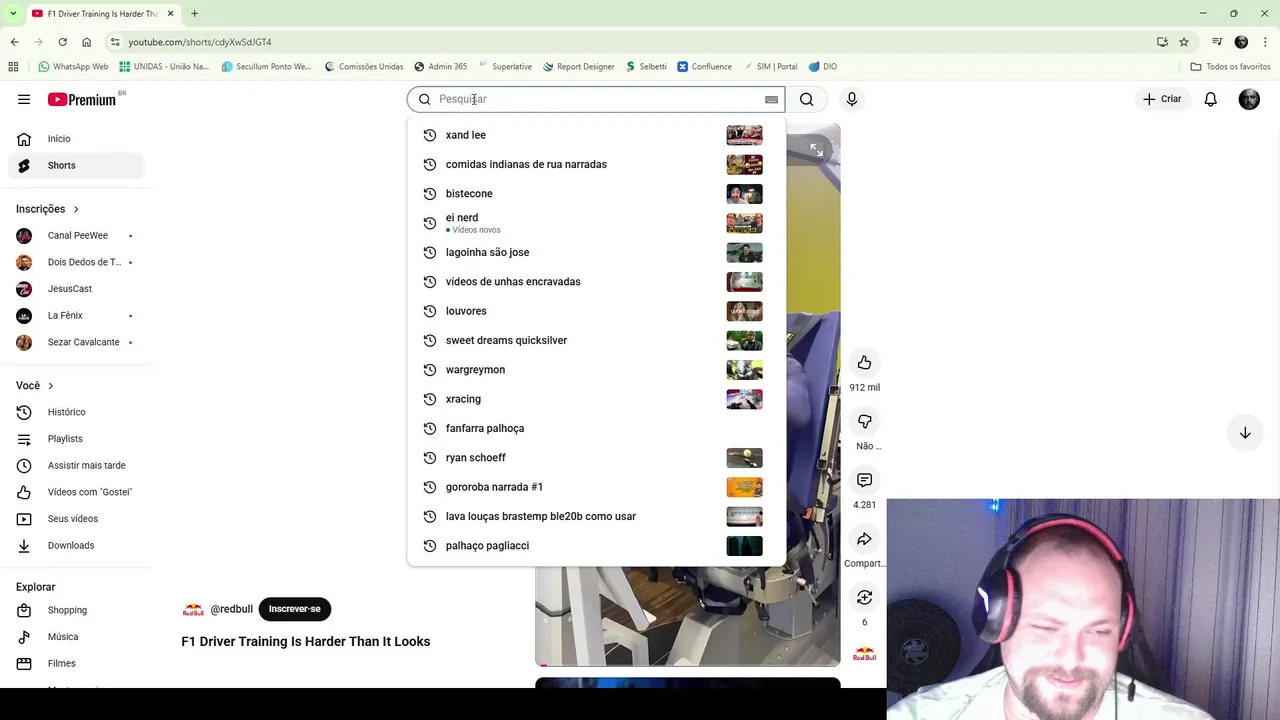Click the browser address bar URL
This screenshot has height=720, width=1280.
(x=200, y=42)
